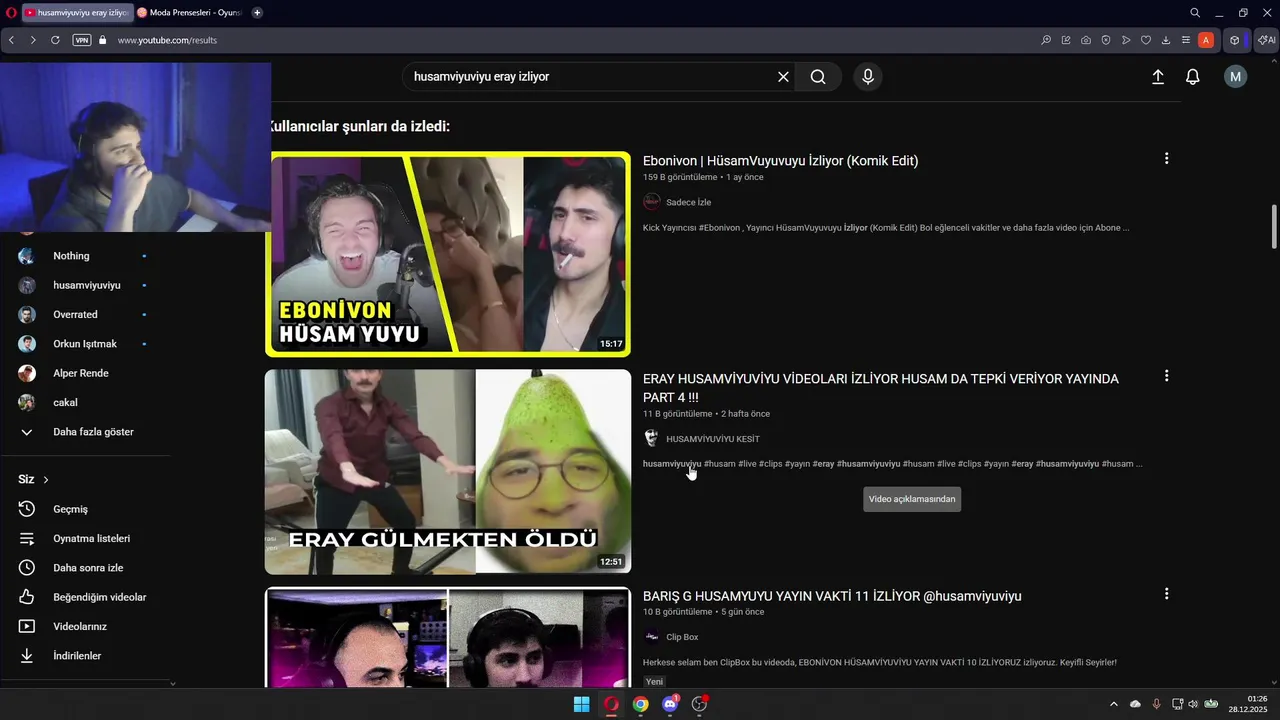Open Google Chrome from the taskbar

(x=640, y=704)
